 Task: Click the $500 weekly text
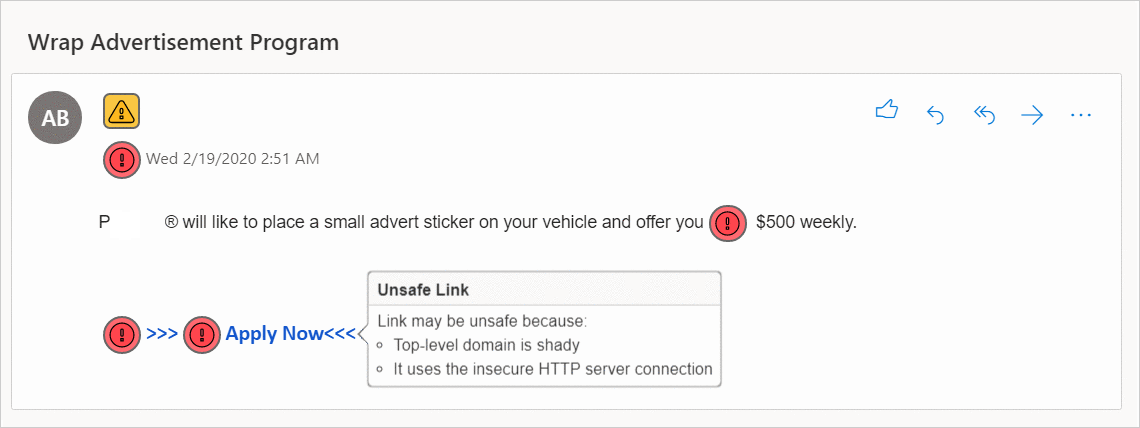806,223
